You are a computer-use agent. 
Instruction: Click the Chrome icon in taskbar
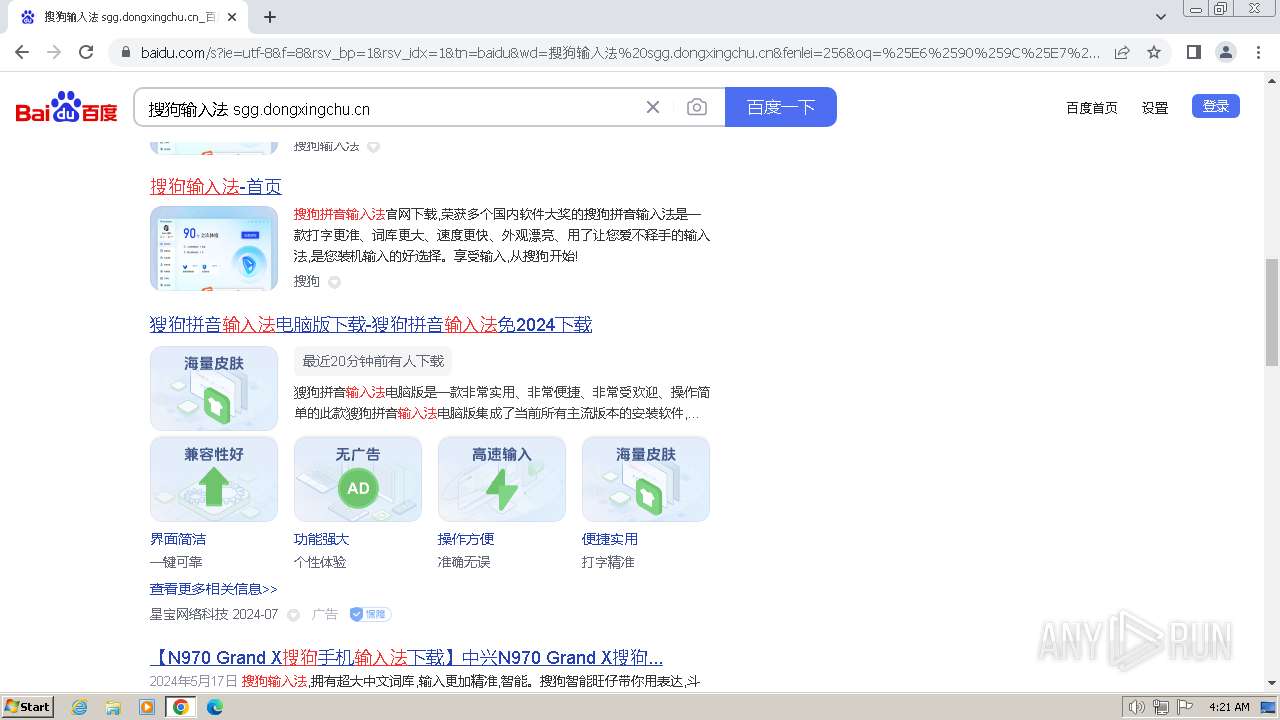coord(181,707)
